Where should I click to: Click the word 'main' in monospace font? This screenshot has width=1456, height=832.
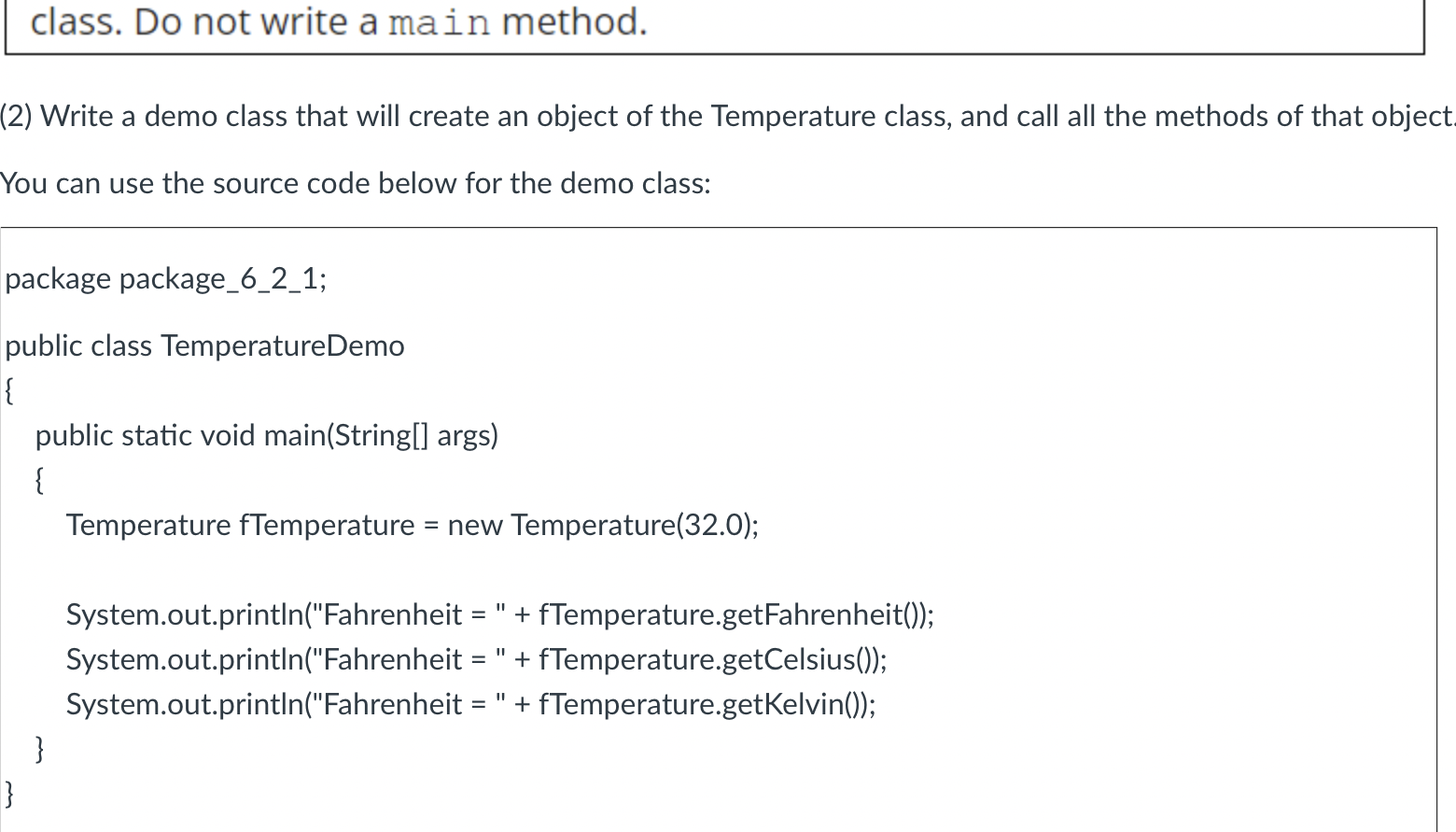439,22
